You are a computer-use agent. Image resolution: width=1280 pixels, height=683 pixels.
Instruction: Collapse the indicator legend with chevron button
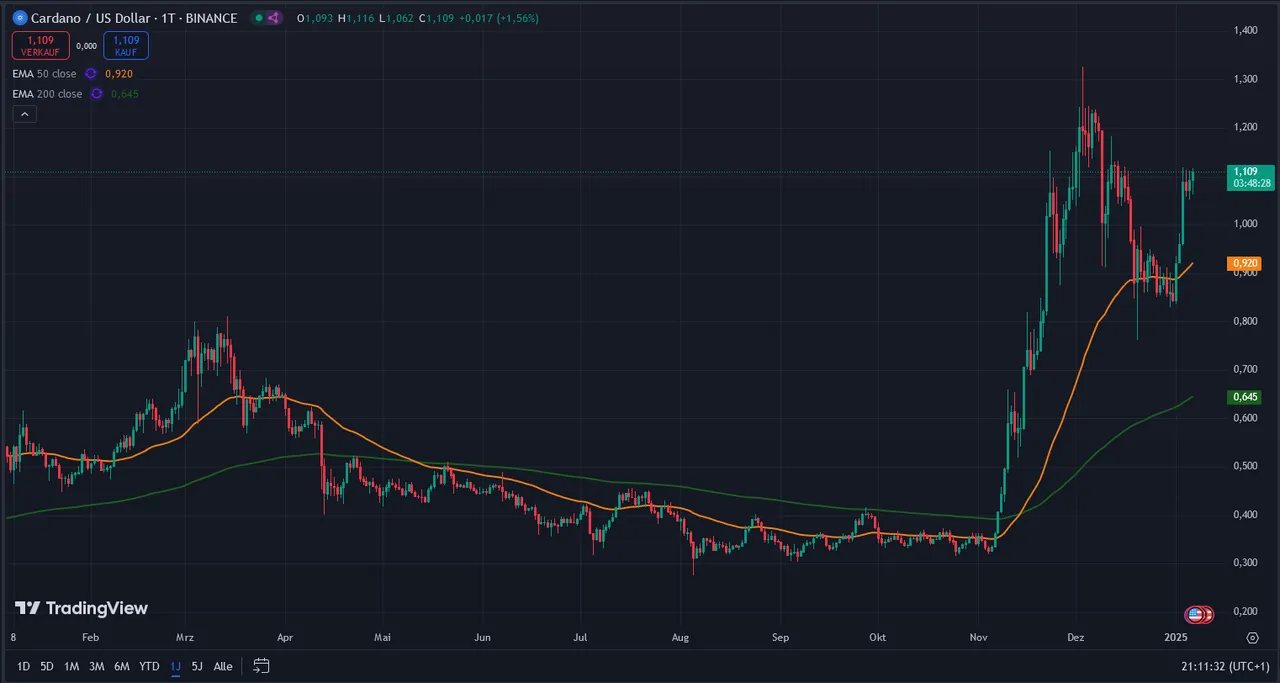(x=25, y=114)
